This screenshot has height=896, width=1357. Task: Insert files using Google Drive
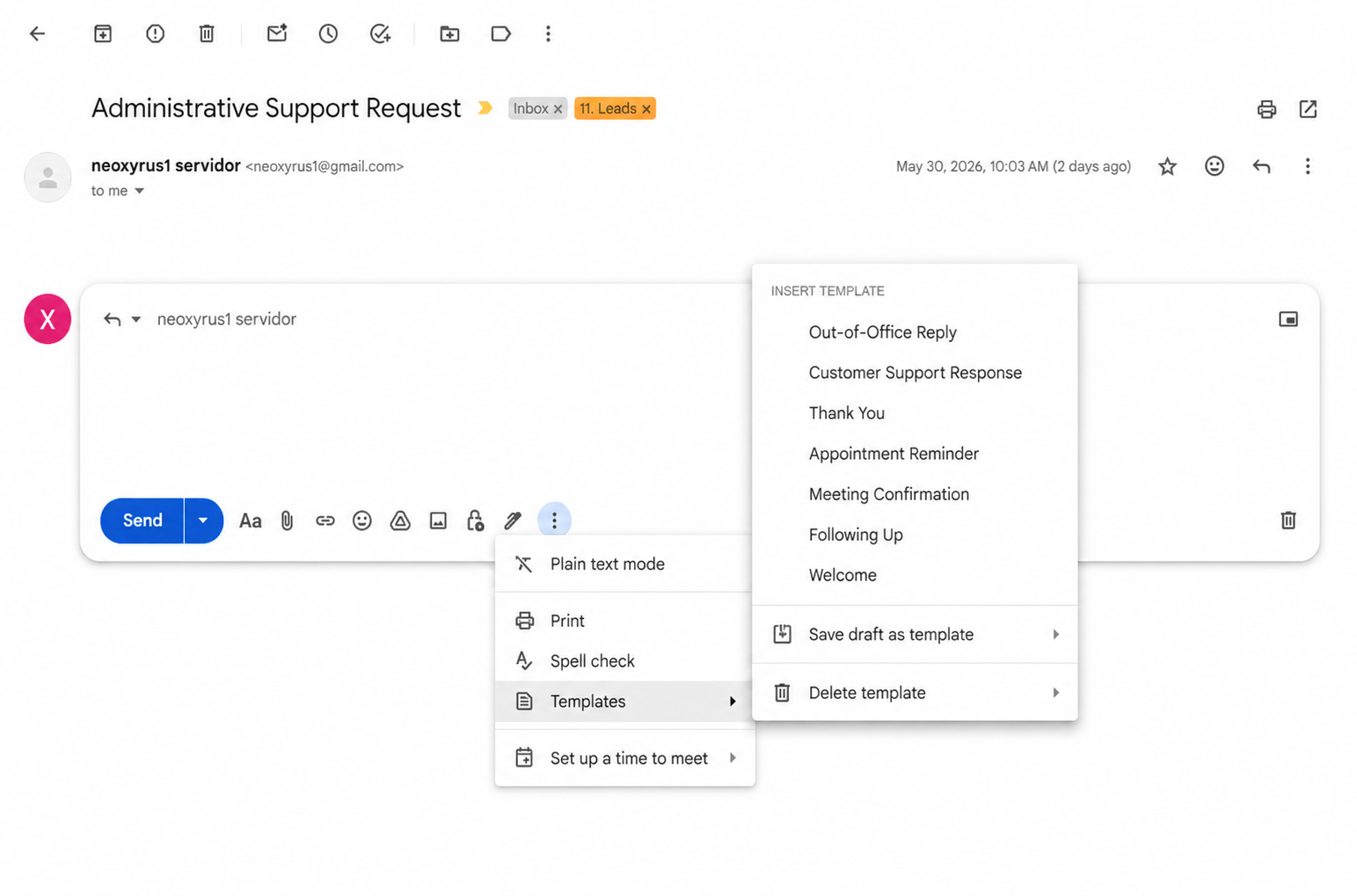pyautogui.click(x=400, y=521)
